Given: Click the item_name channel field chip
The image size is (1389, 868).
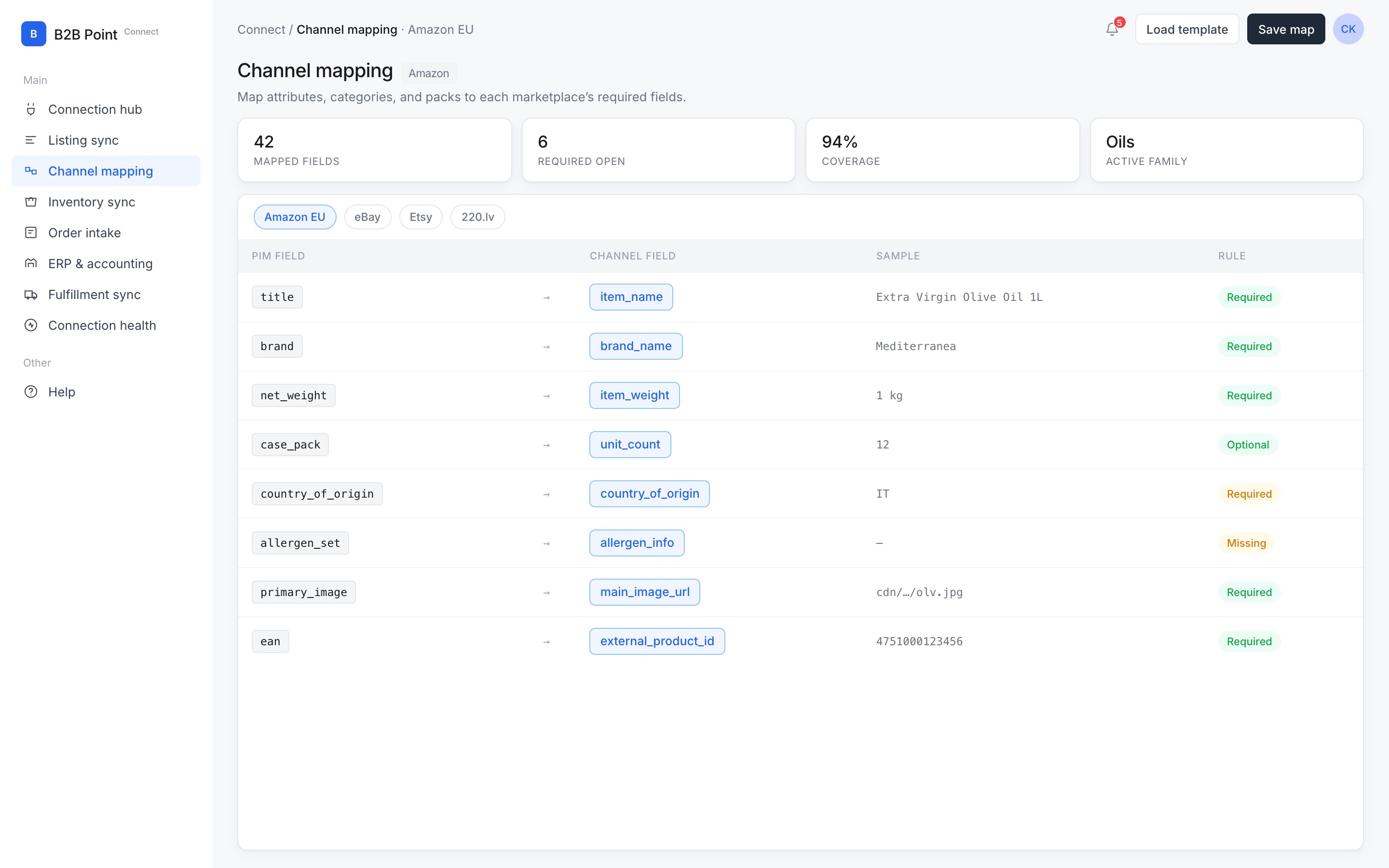Looking at the screenshot, I should 631,297.
